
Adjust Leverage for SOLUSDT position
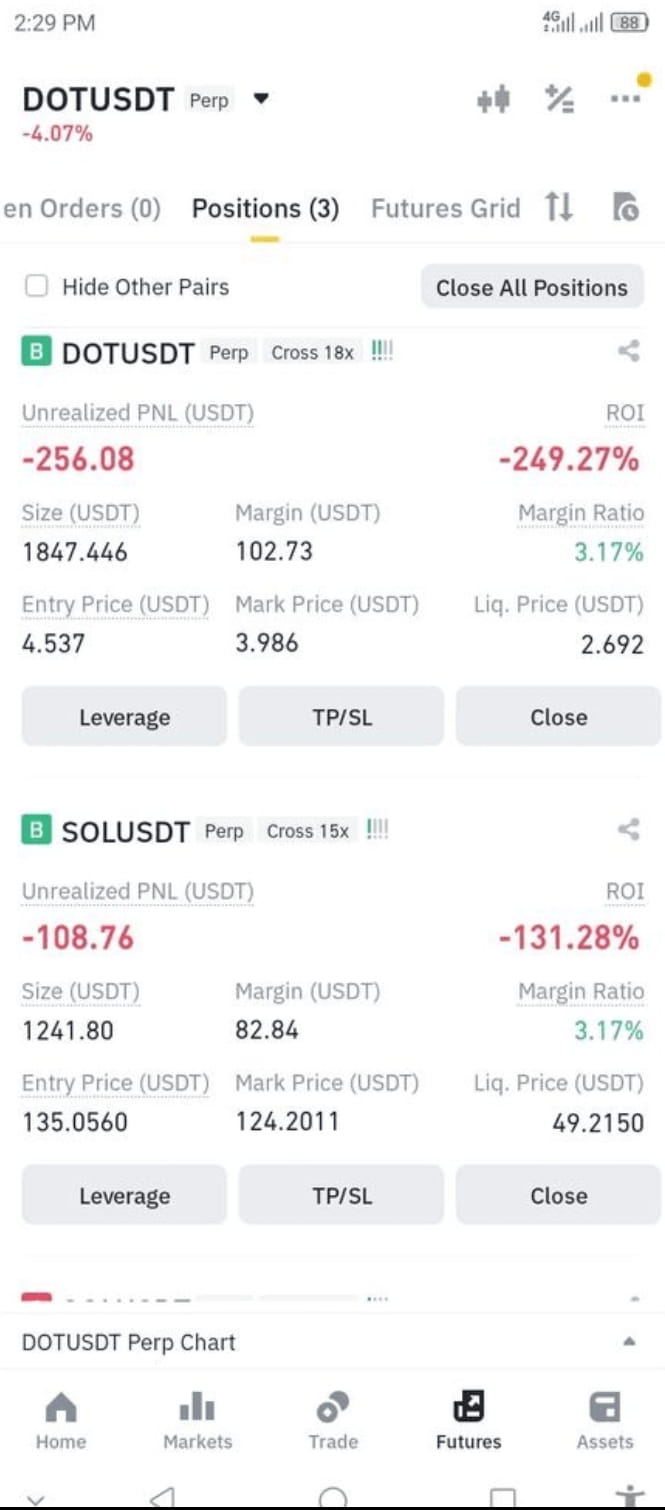124,1195
